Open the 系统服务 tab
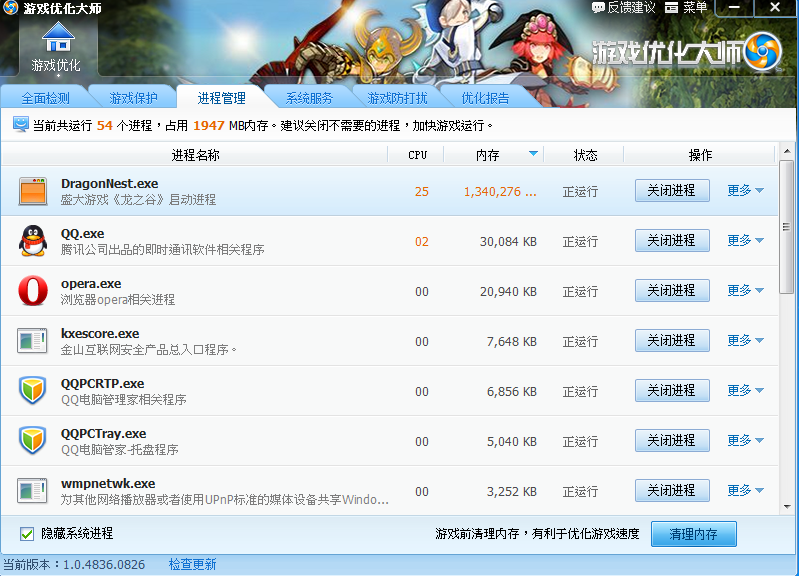 tap(309, 98)
